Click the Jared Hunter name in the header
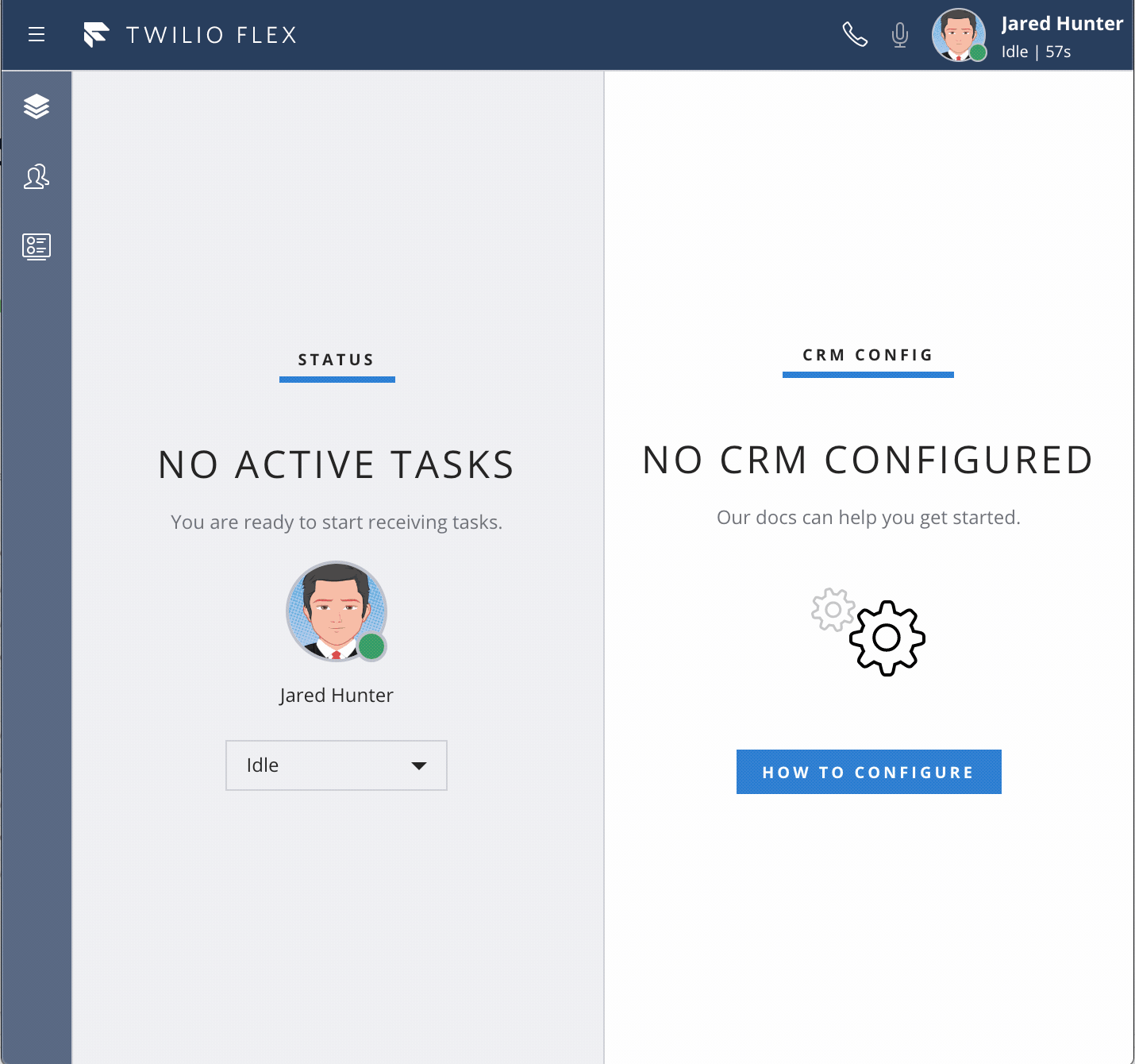 click(x=1062, y=24)
